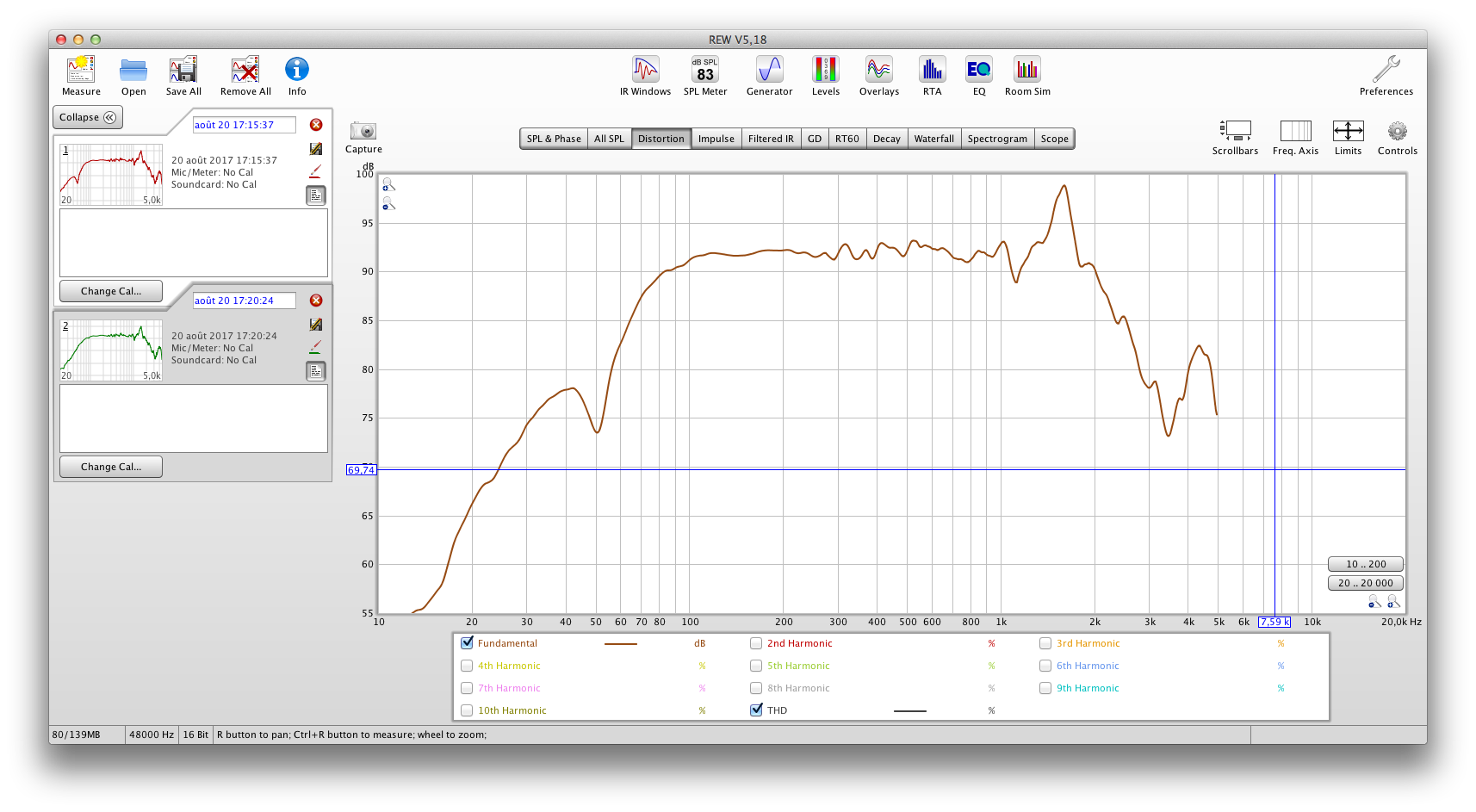Switch to the Waterfall tab
1476x812 pixels.
point(933,139)
